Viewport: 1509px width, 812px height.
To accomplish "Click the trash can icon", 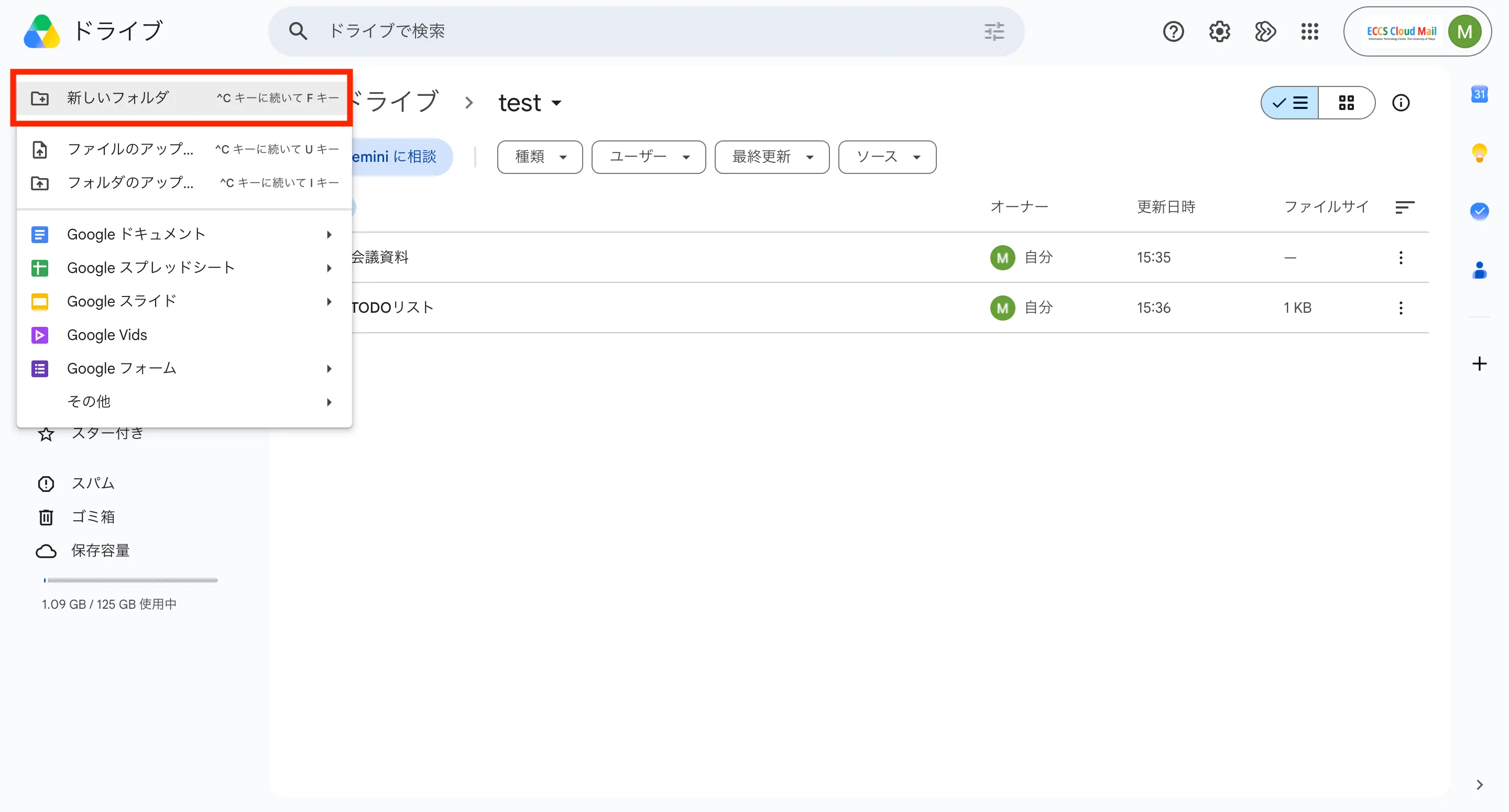I will click(x=46, y=517).
